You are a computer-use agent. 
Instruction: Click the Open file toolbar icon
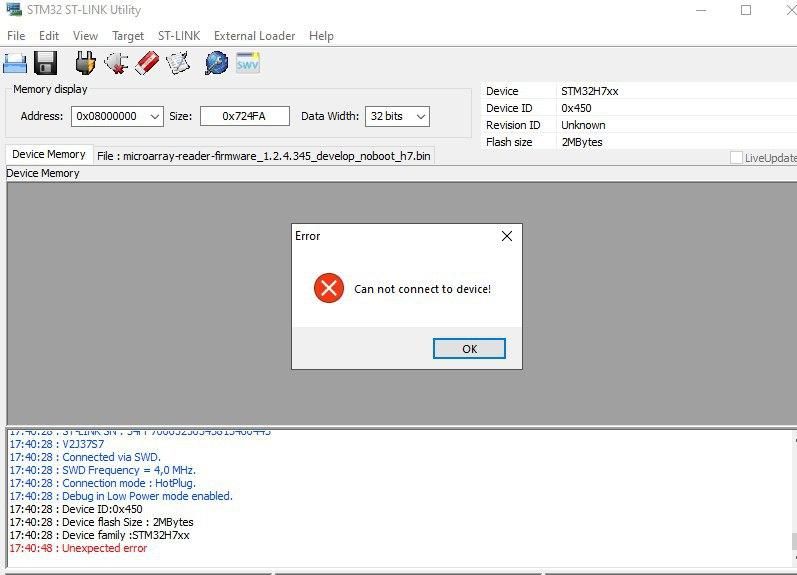tap(15, 63)
